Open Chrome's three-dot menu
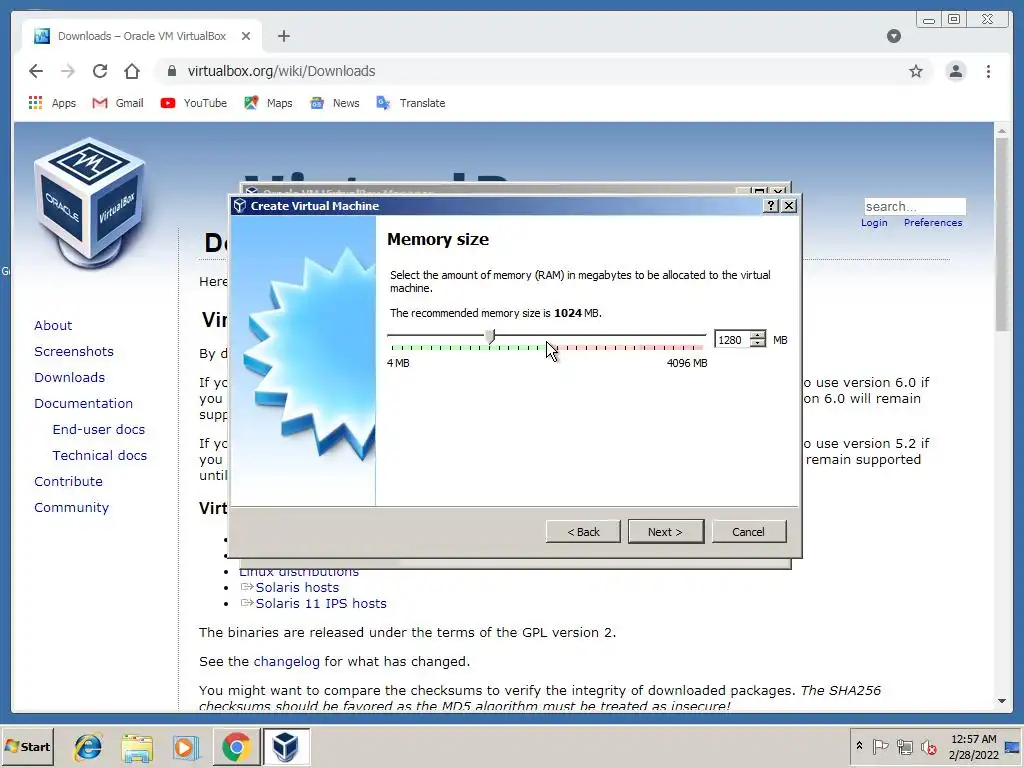The image size is (1024, 768). click(x=988, y=71)
